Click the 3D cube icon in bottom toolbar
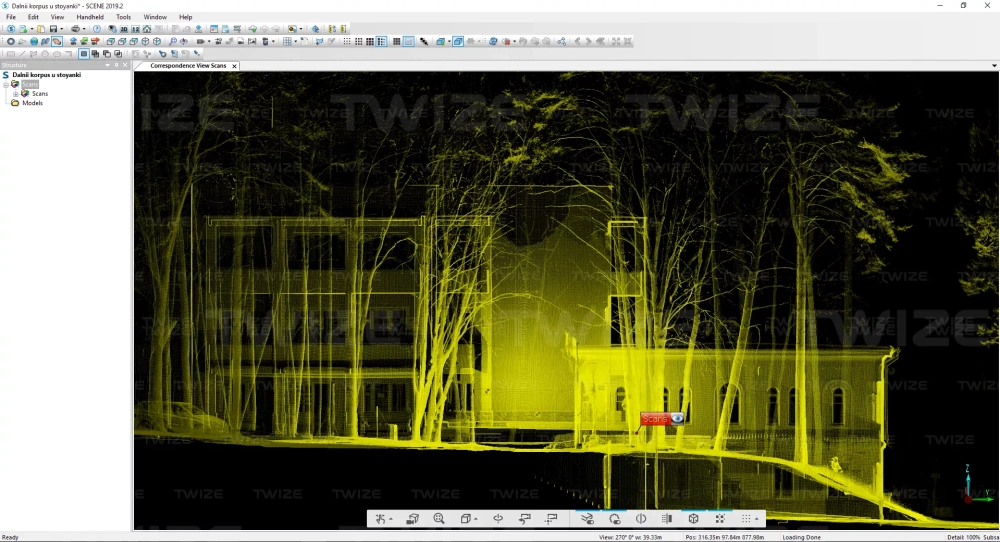This screenshot has height=542, width=1000. coord(693,519)
